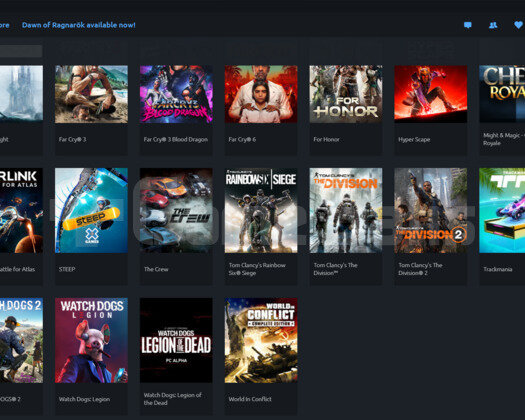Select The Division cover art
Viewport: 525px width, 420px height.
[346, 210]
